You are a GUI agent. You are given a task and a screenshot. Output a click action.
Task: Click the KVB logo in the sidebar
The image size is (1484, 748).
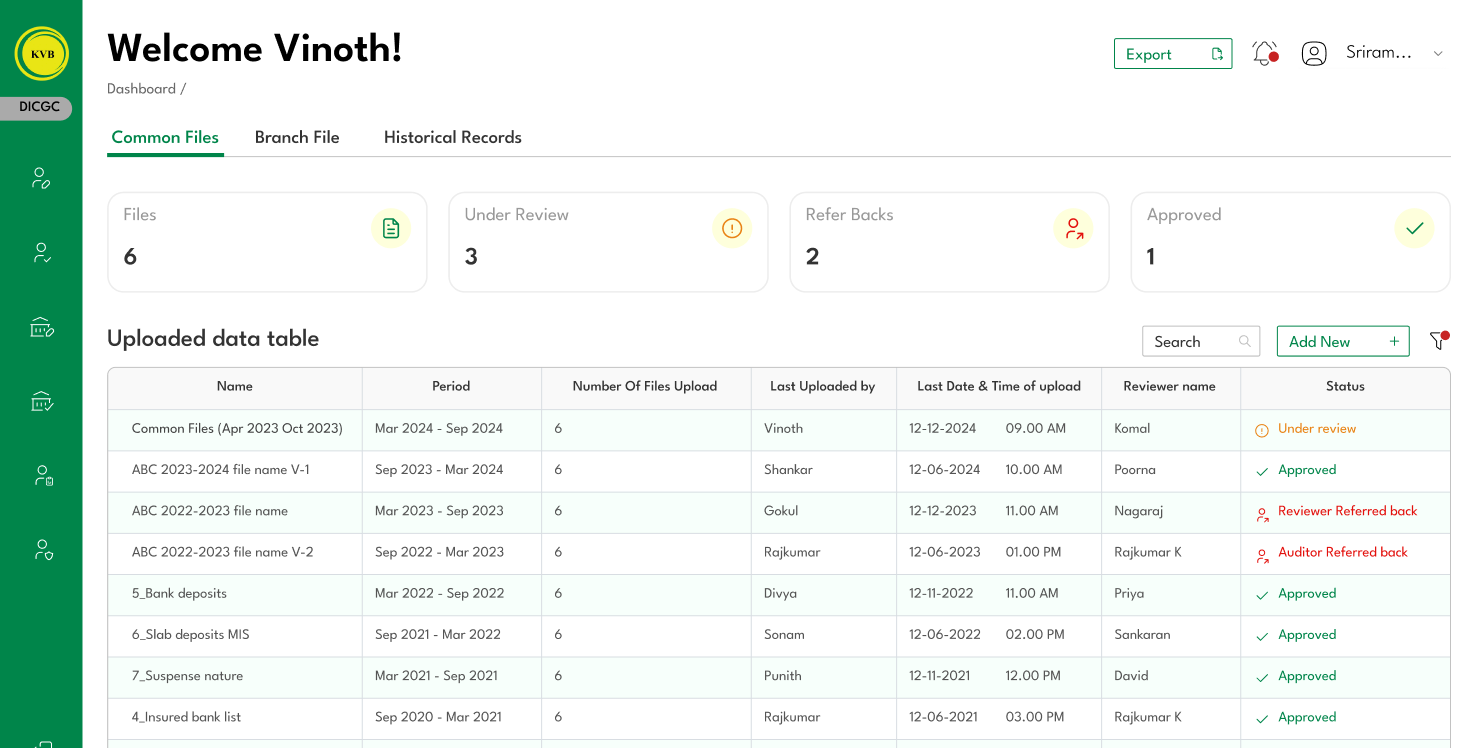42,54
